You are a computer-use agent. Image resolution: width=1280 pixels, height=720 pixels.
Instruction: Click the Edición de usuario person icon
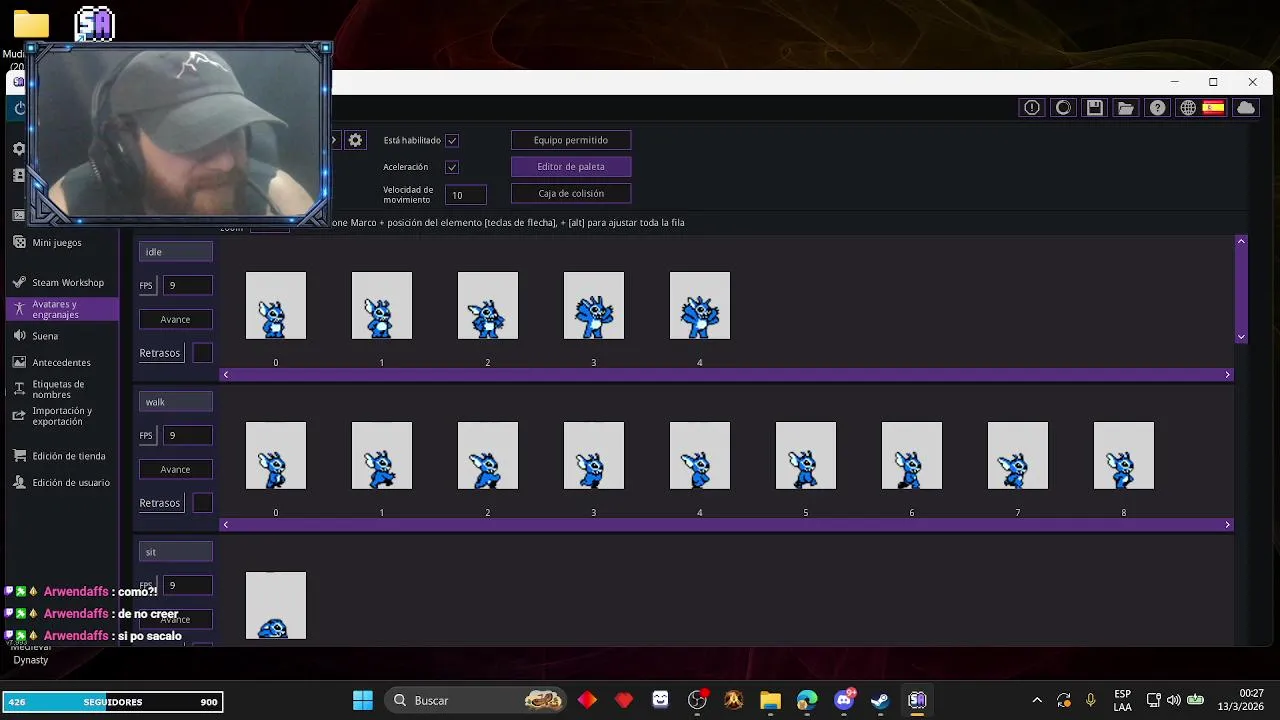coord(19,482)
